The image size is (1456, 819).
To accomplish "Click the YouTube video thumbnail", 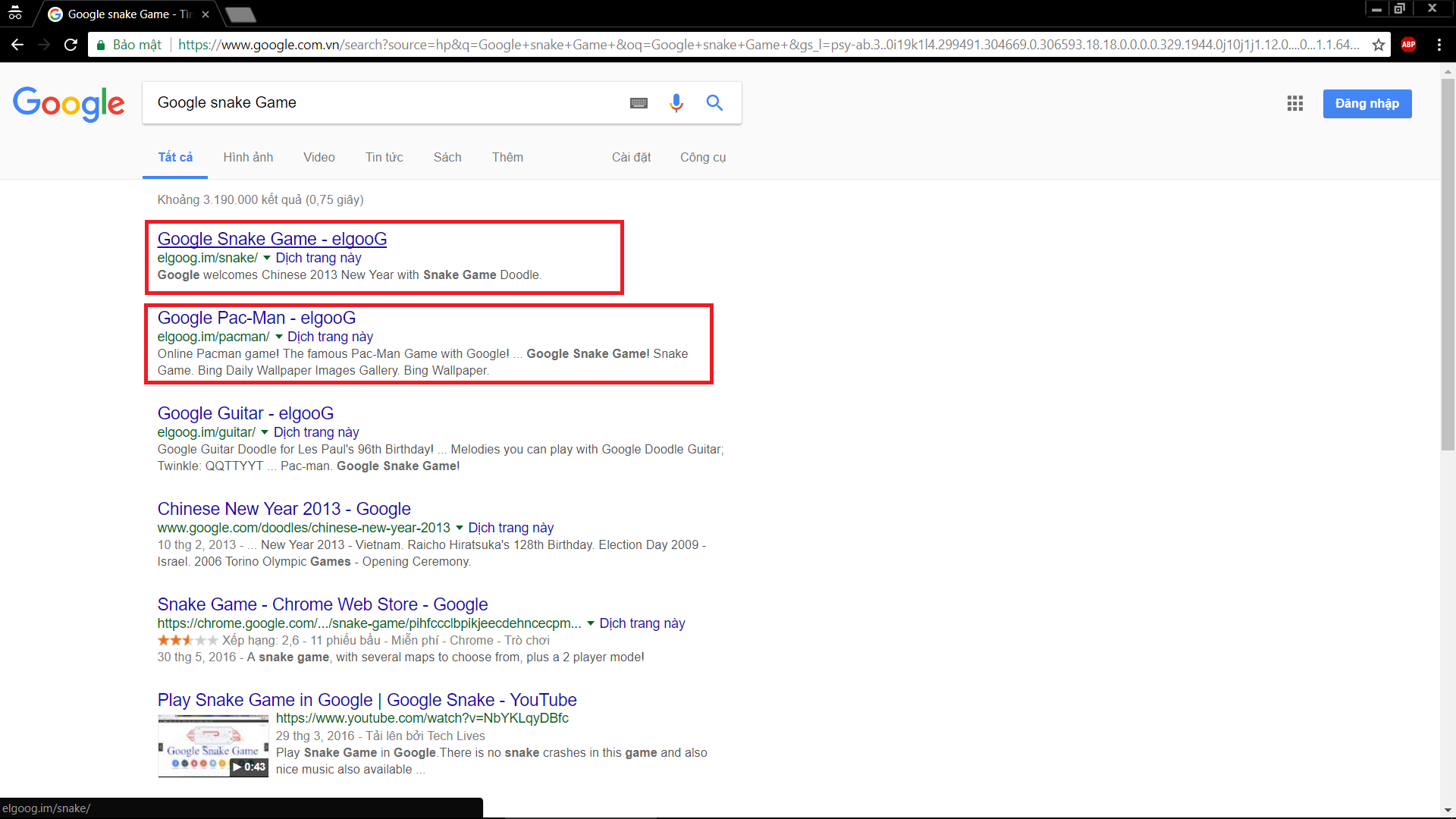I will (x=212, y=745).
